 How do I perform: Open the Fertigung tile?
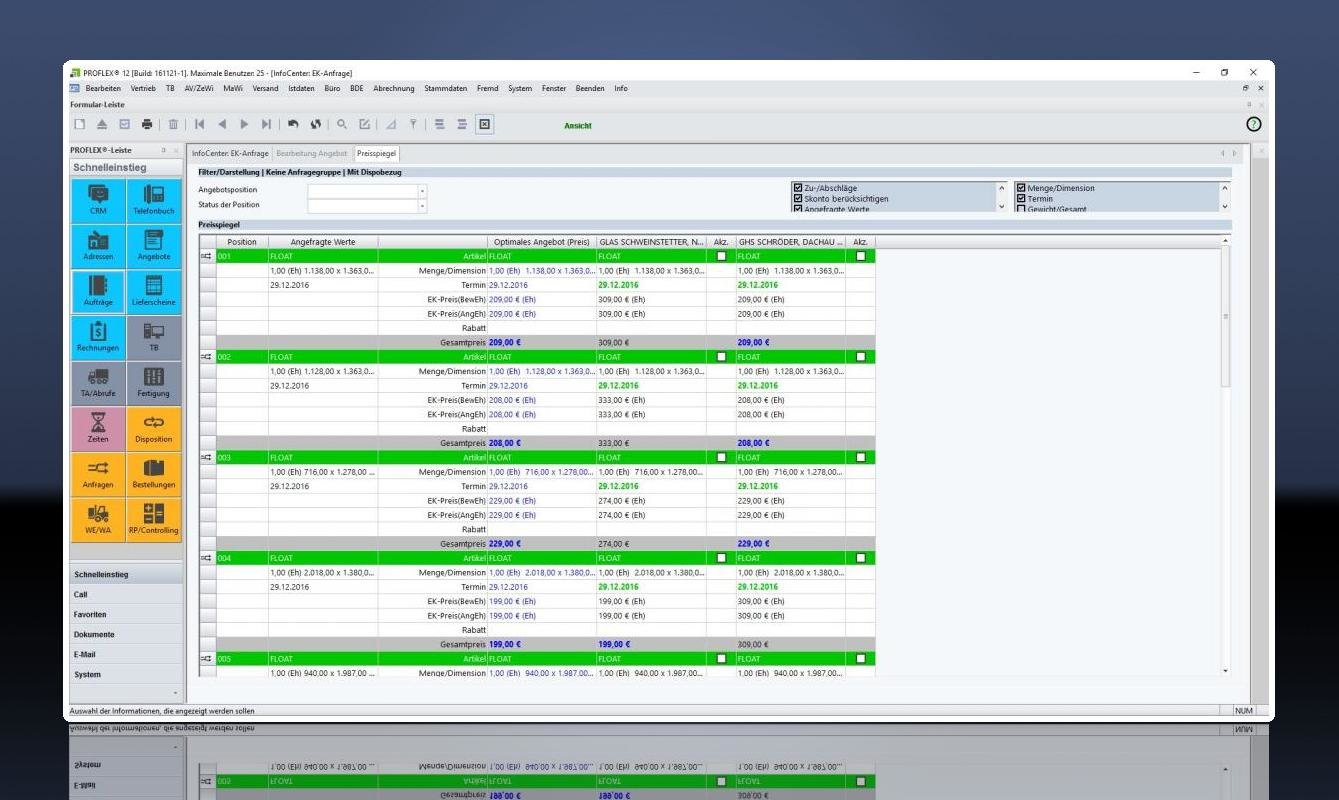point(154,383)
